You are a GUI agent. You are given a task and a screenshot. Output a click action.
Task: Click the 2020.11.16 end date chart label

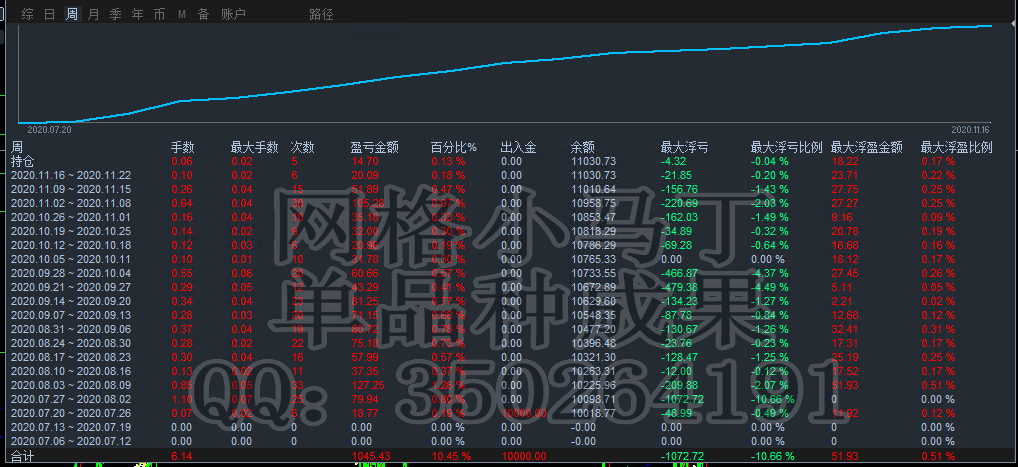969,129
